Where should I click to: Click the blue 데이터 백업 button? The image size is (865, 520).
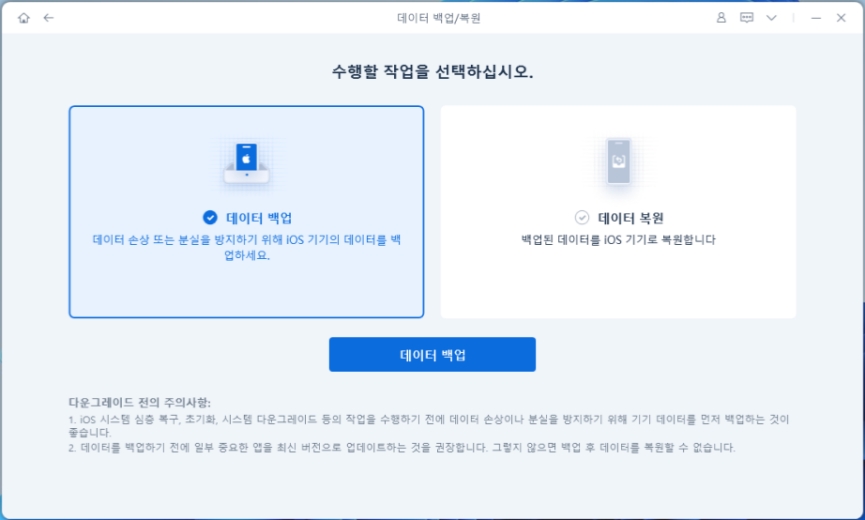432,355
